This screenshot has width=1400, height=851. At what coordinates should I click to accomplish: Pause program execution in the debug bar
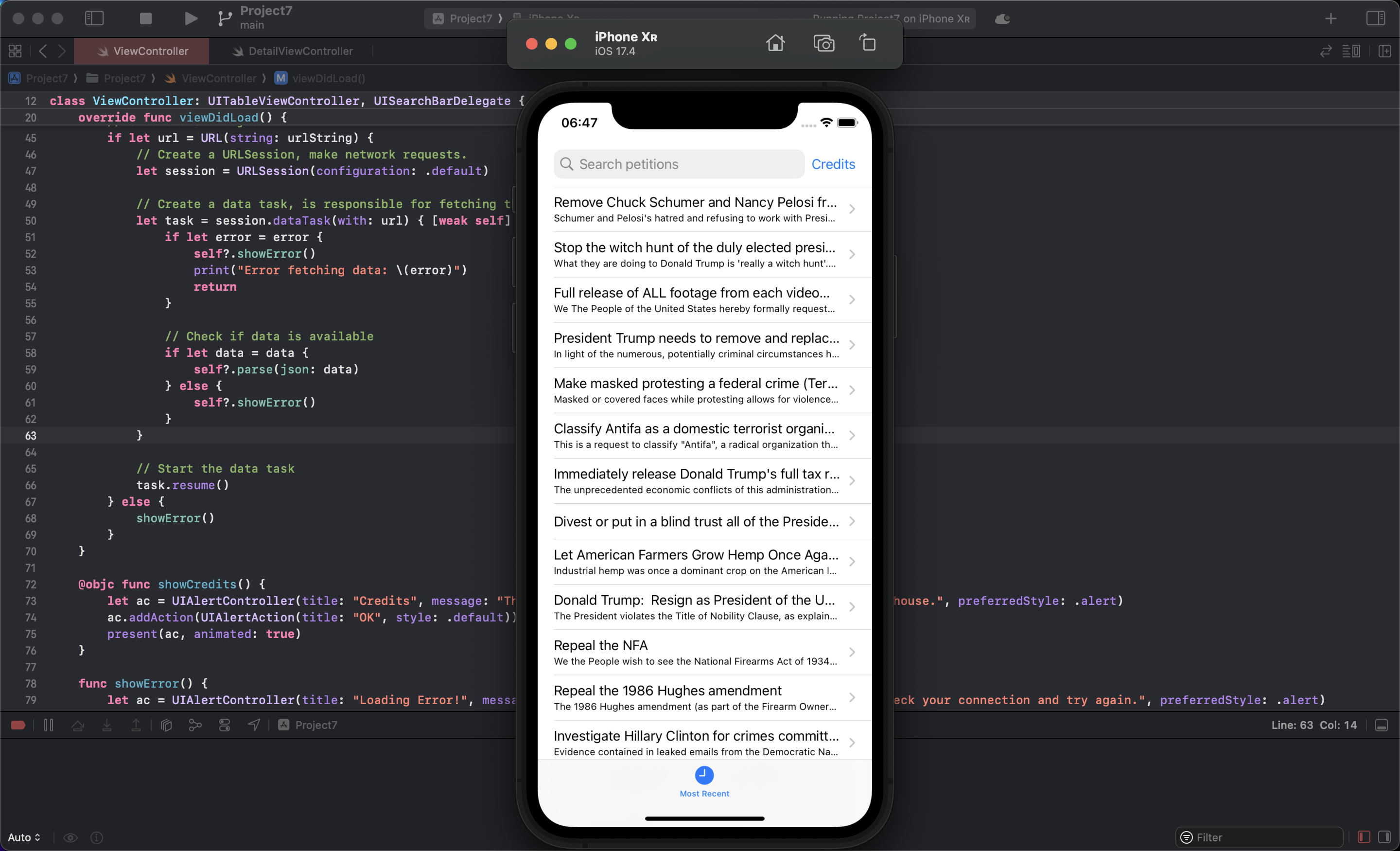pos(48,725)
